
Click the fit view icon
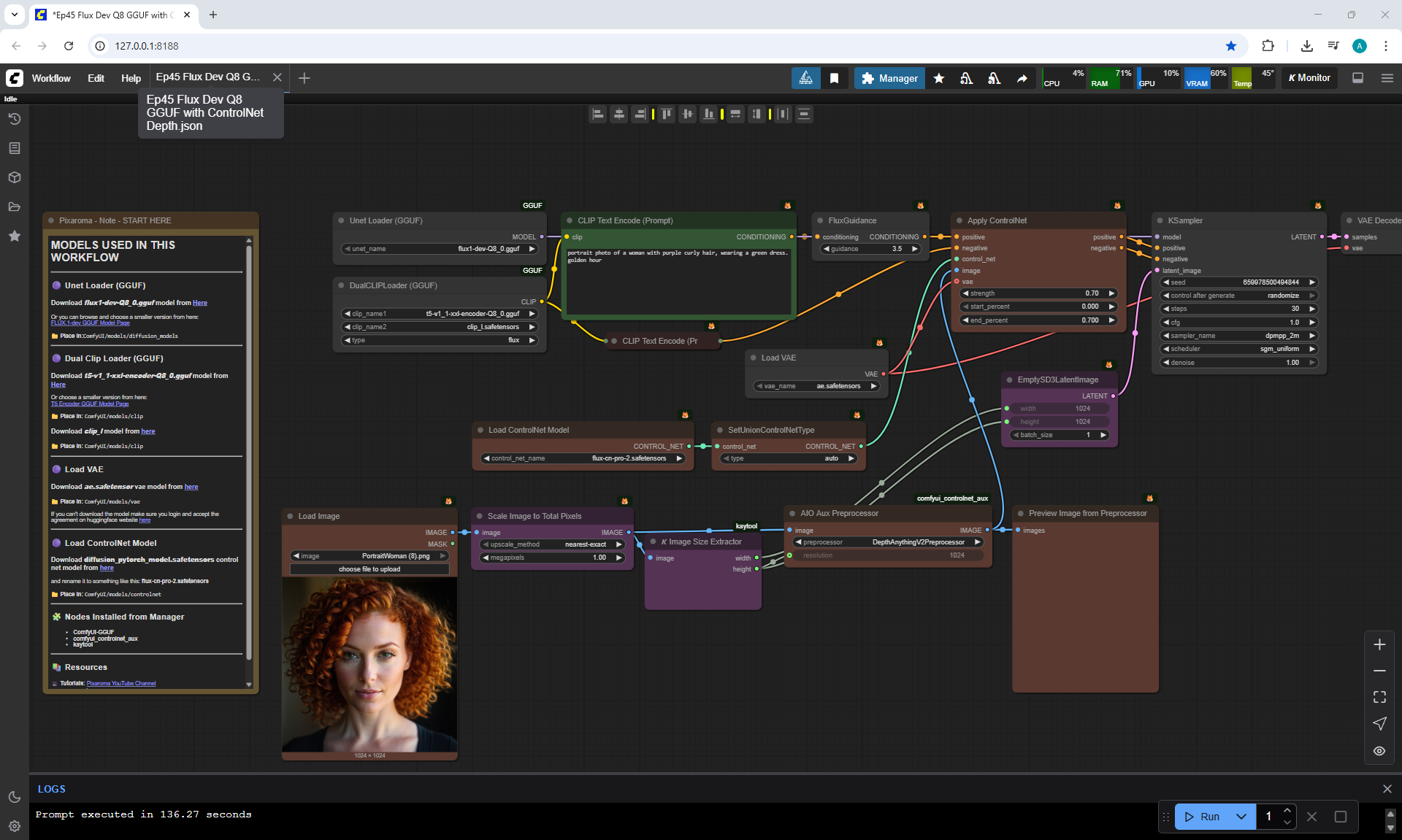(x=1379, y=697)
